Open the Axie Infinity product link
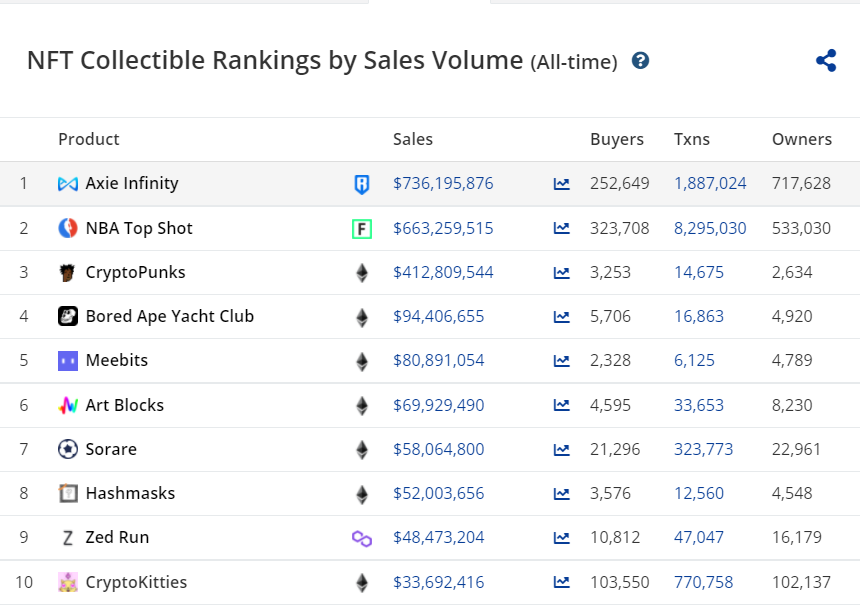 click(x=132, y=183)
